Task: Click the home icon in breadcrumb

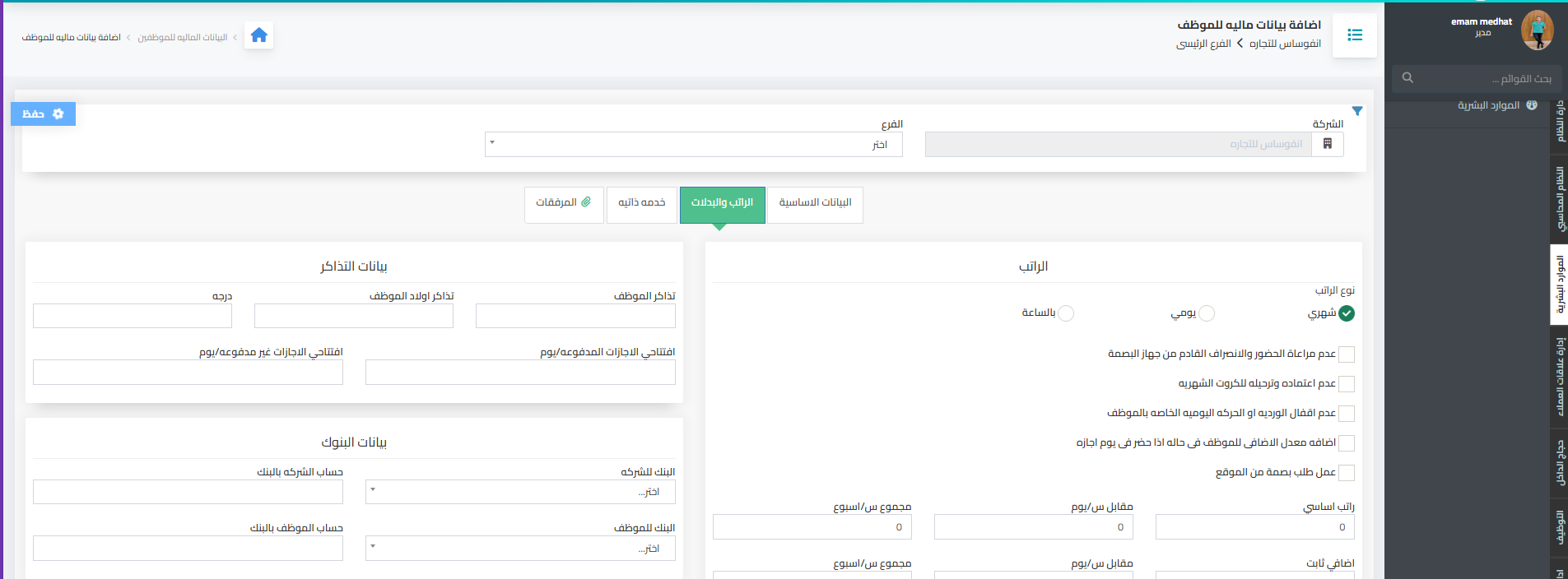Action: 258,35
